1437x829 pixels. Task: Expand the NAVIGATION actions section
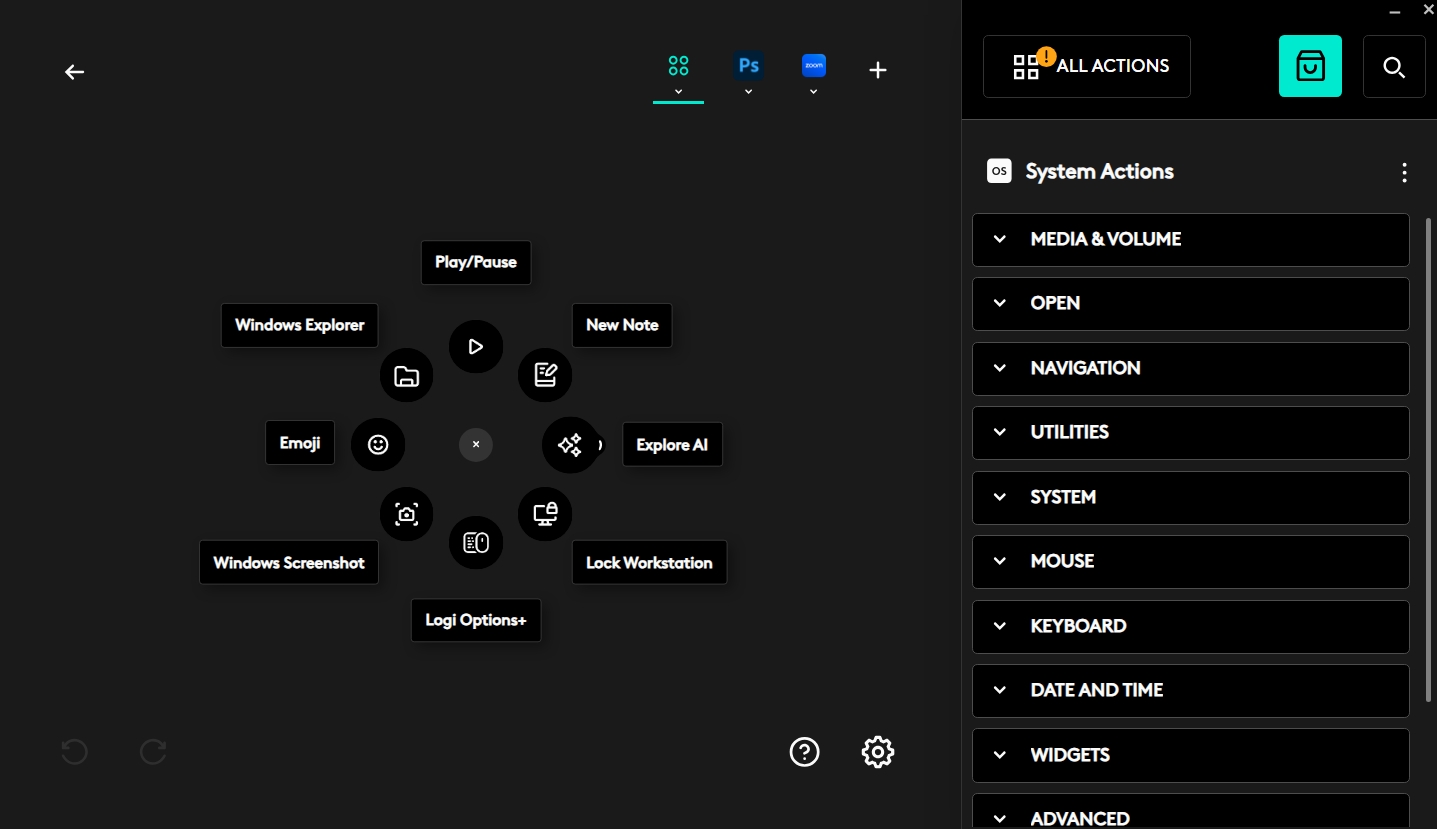pyautogui.click(x=1190, y=368)
